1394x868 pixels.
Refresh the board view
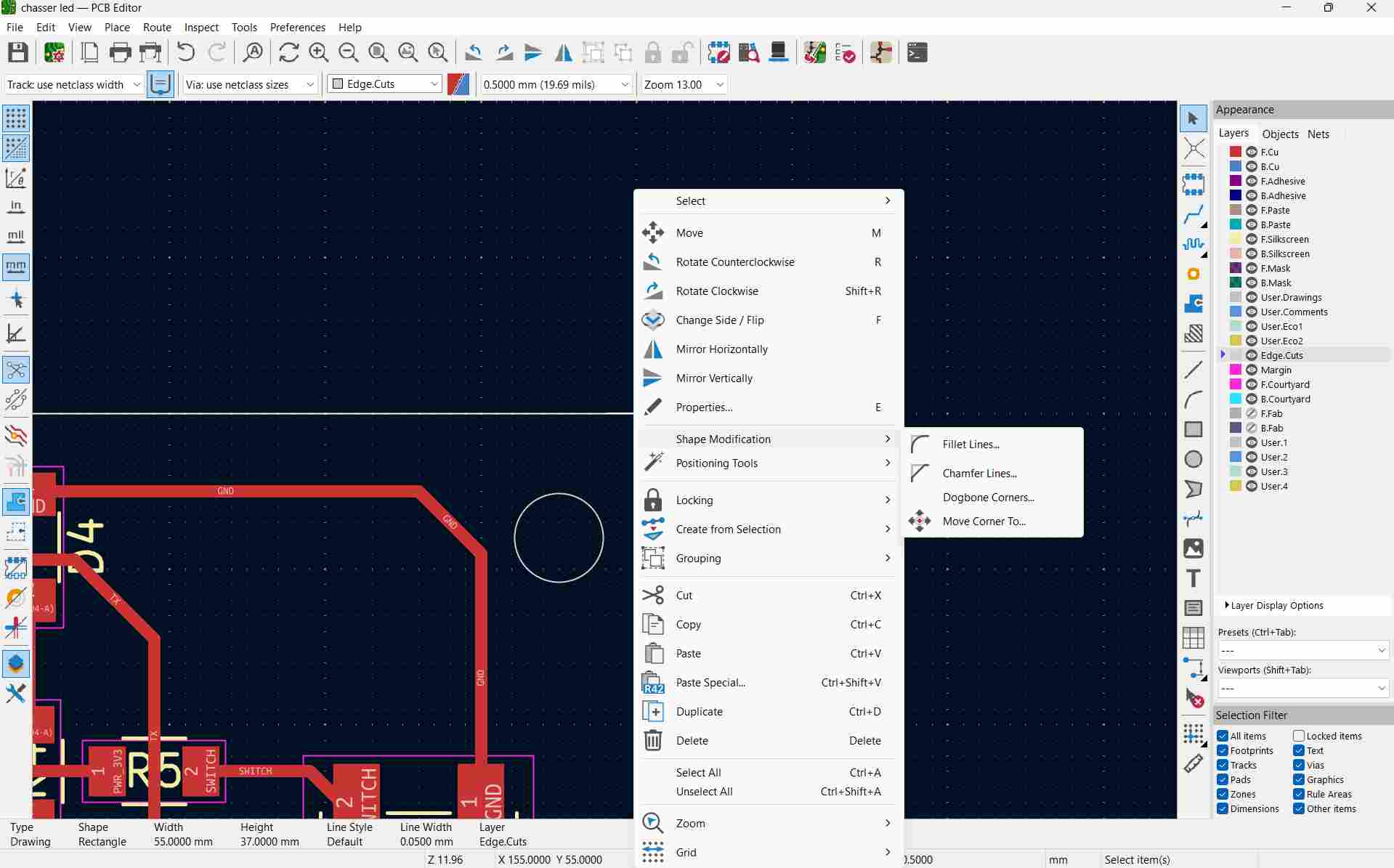[288, 52]
